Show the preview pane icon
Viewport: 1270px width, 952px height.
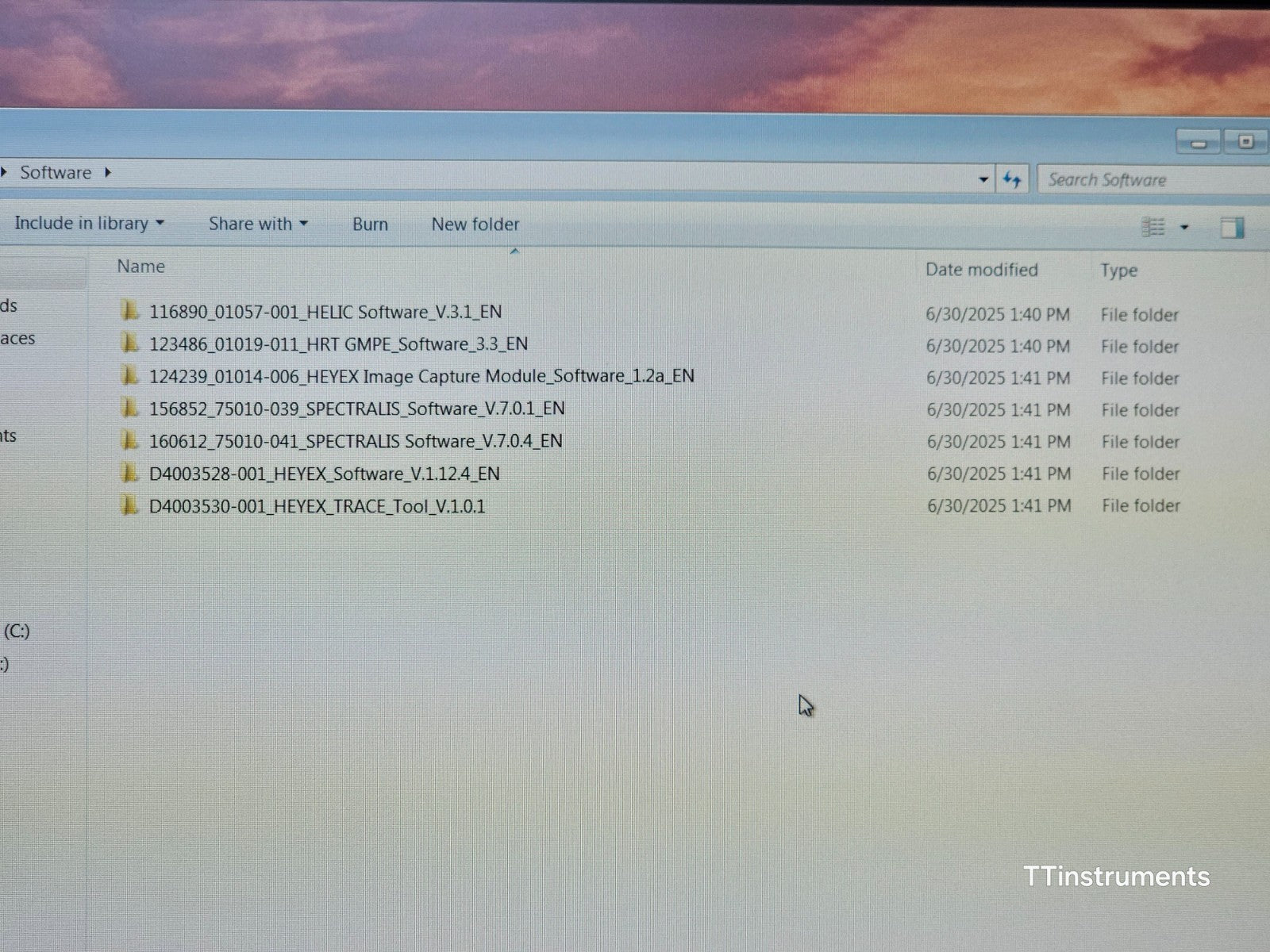(1232, 228)
